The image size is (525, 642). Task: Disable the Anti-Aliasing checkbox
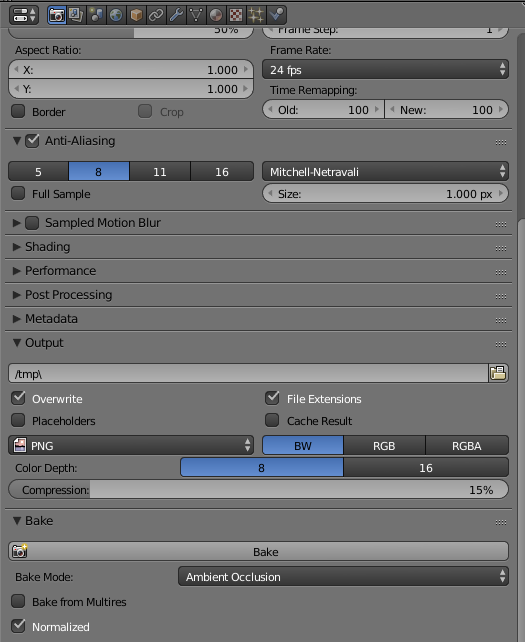32,141
